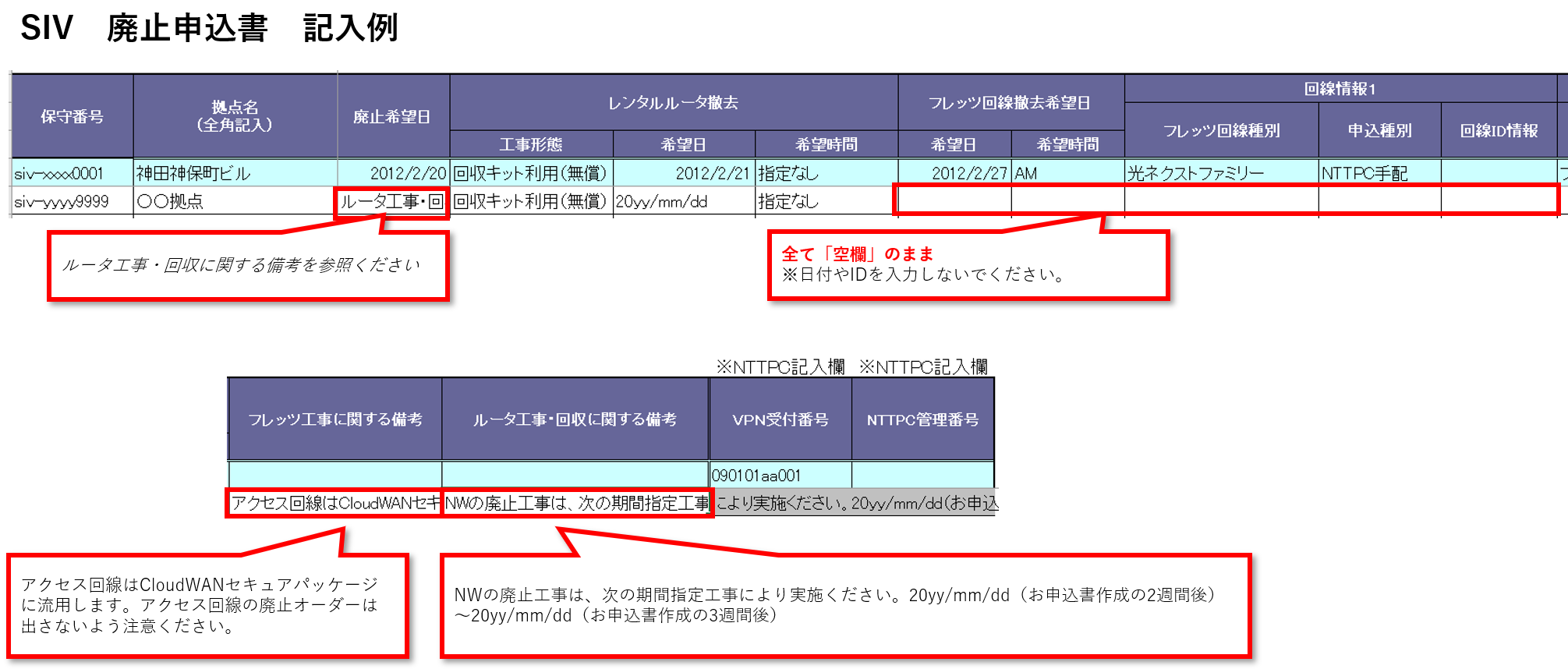
Task: Click the アクセス回線はCloudWANセキ cell
Action: point(335,503)
